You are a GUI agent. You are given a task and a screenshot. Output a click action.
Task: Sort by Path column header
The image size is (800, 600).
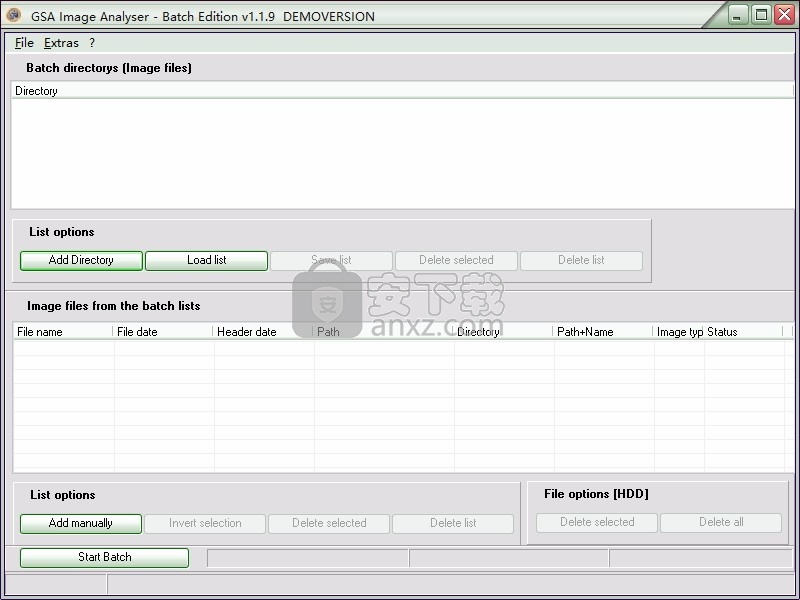383,332
